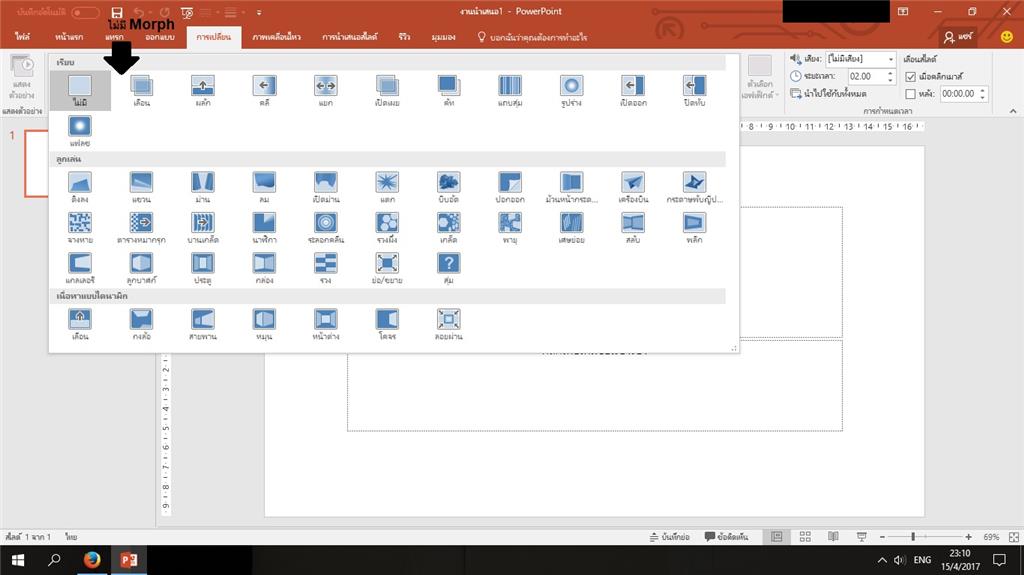Send feedback with the smiley face icon

pyautogui.click(x=1006, y=37)
